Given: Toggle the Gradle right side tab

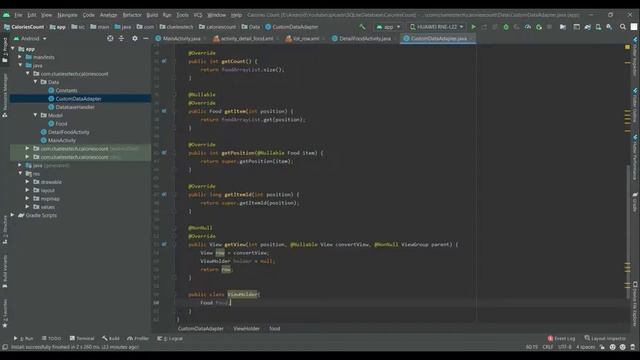Looking at the screenshot, I should [x=635, y=202].
